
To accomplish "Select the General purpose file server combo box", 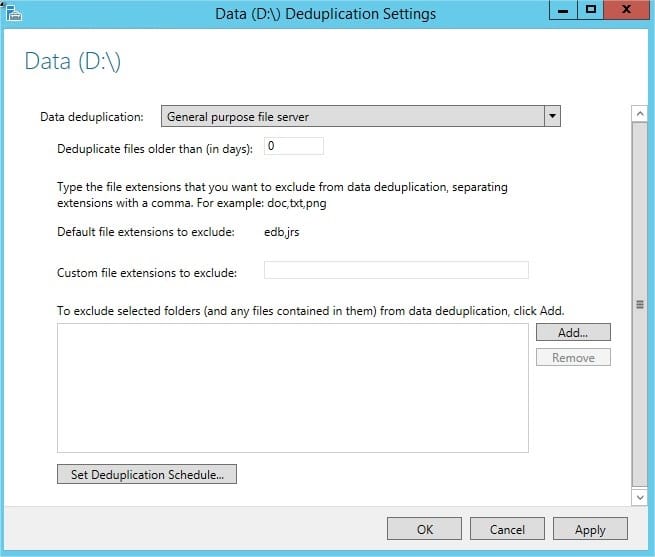I will (x=361, y=116).
